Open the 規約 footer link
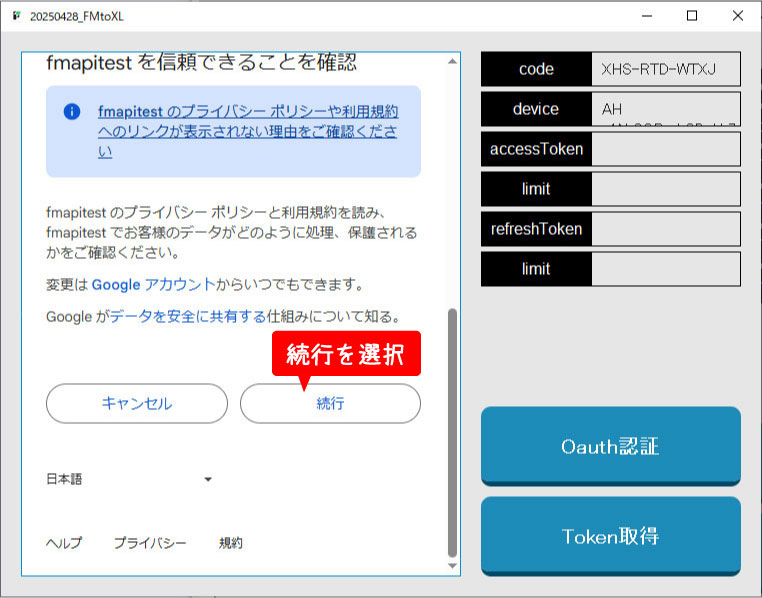The width and height of the screenshot is (762, 598). pyautogui.click(x=230, y=543)
